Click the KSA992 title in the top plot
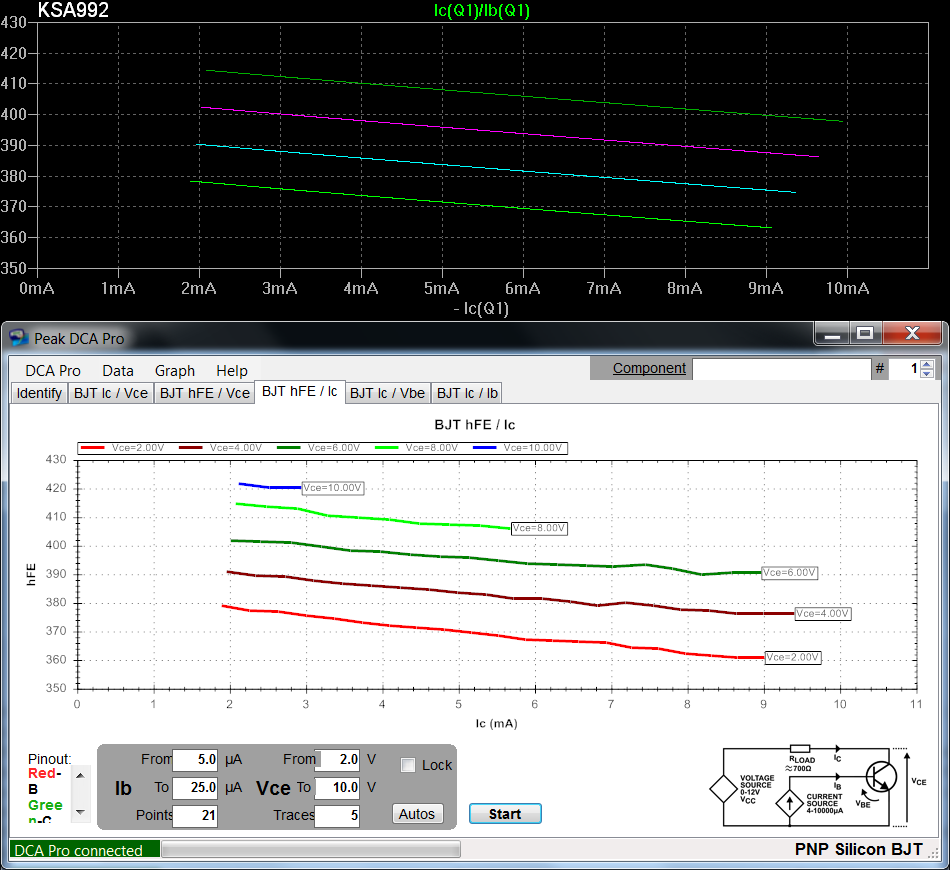The height and width of the screenshot is (870, 950). pos(73,10)
